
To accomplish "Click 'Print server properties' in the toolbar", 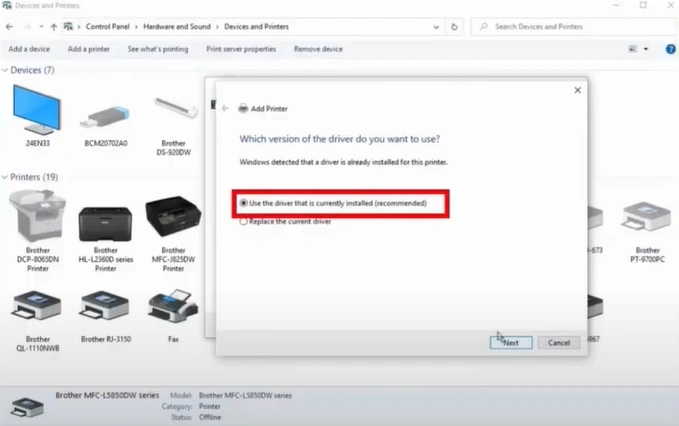I will [x=241, y=49].
